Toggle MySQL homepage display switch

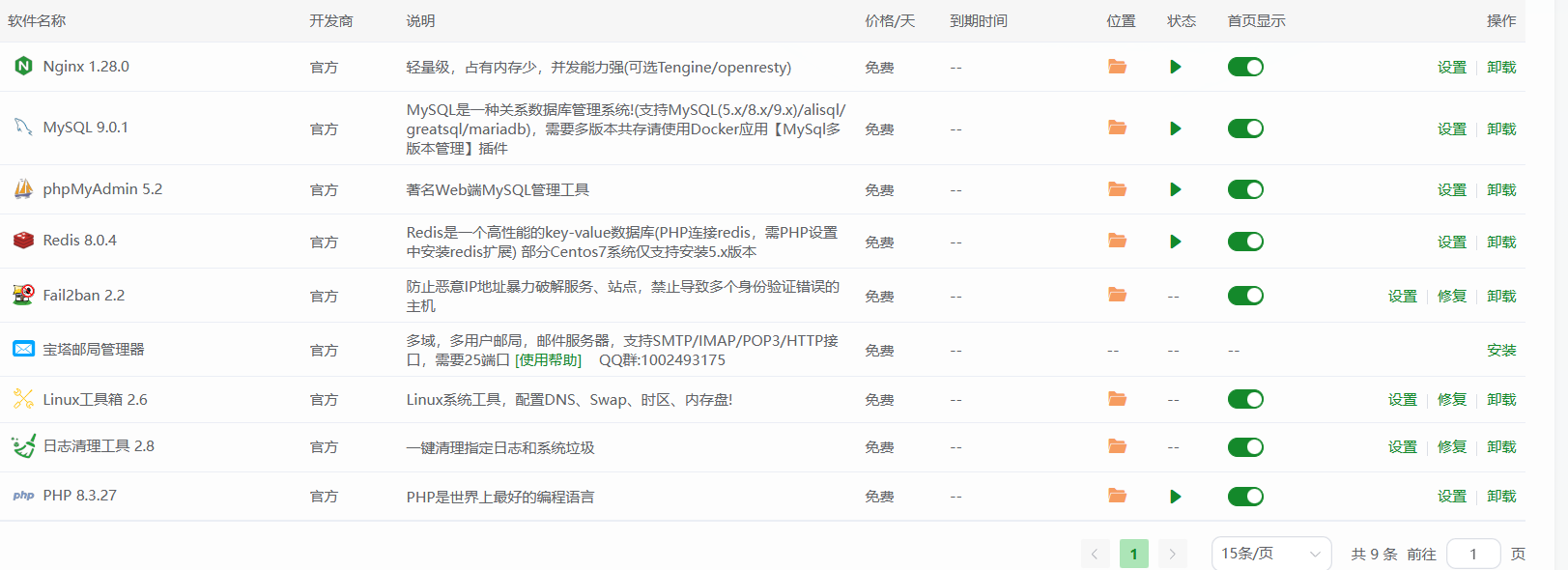click(x=1245, y=128)
